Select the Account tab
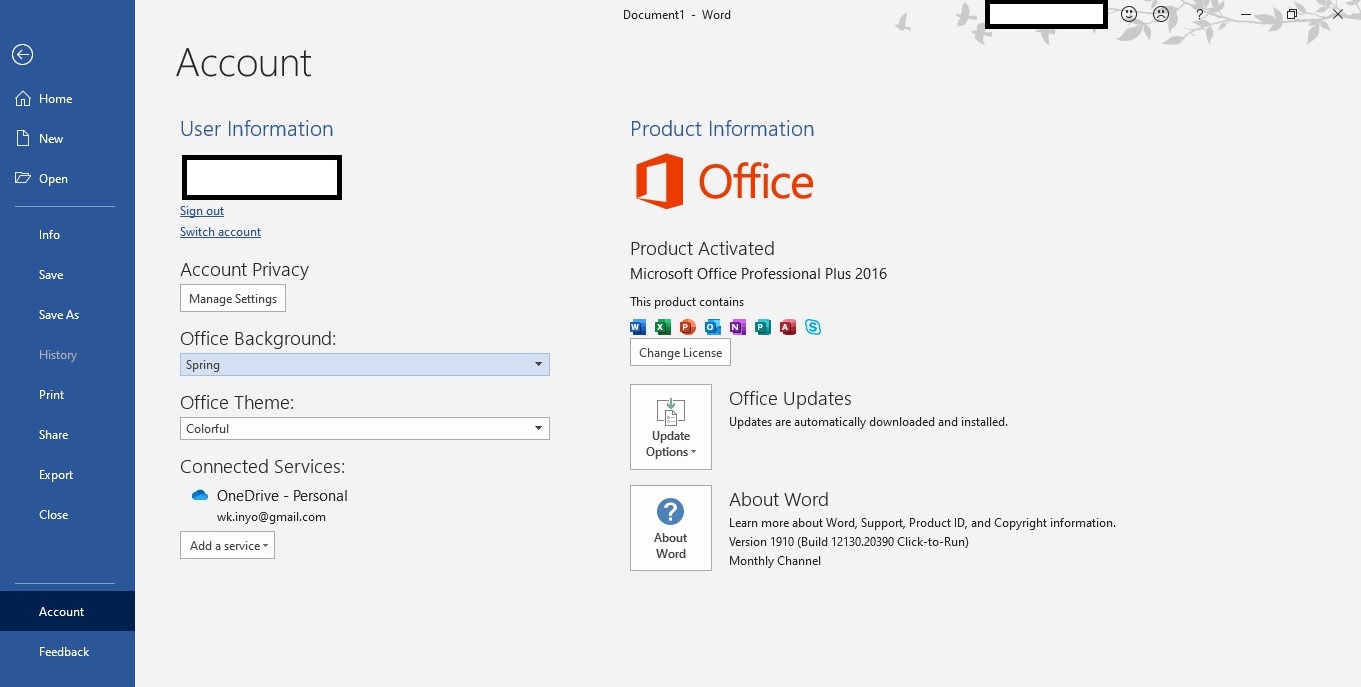The width and height of the screenshot is (1361, 687). point(67,611)
